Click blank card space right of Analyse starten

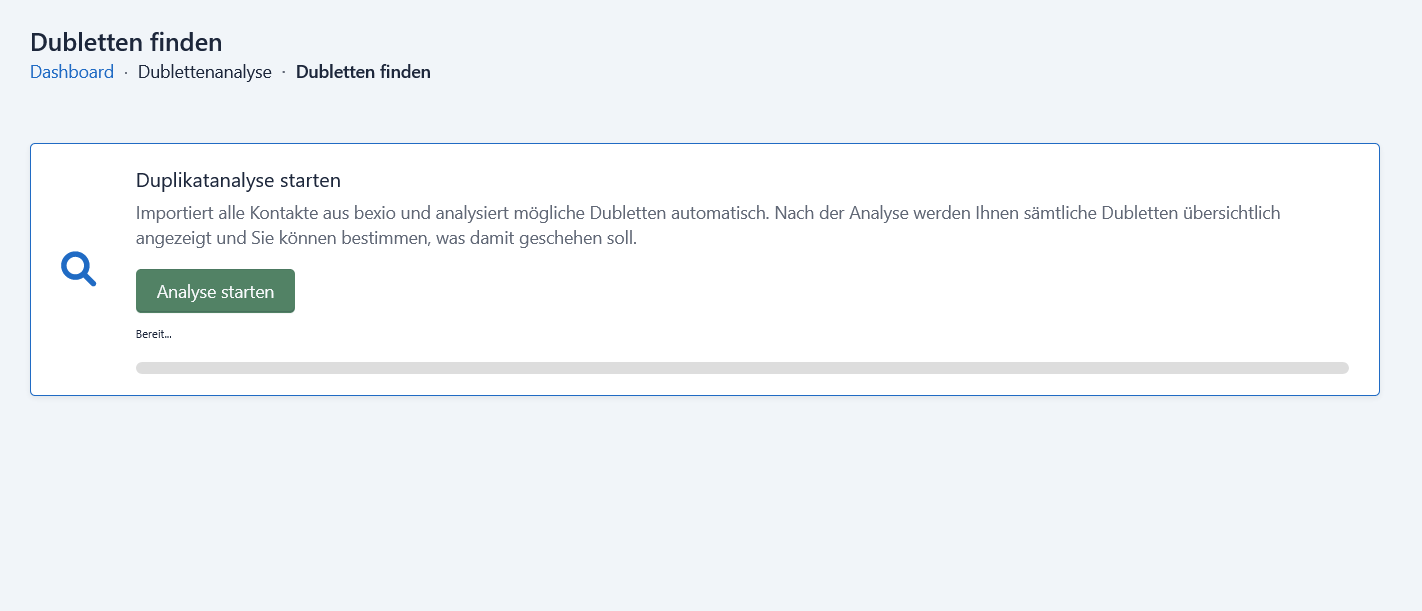[800, 291]
